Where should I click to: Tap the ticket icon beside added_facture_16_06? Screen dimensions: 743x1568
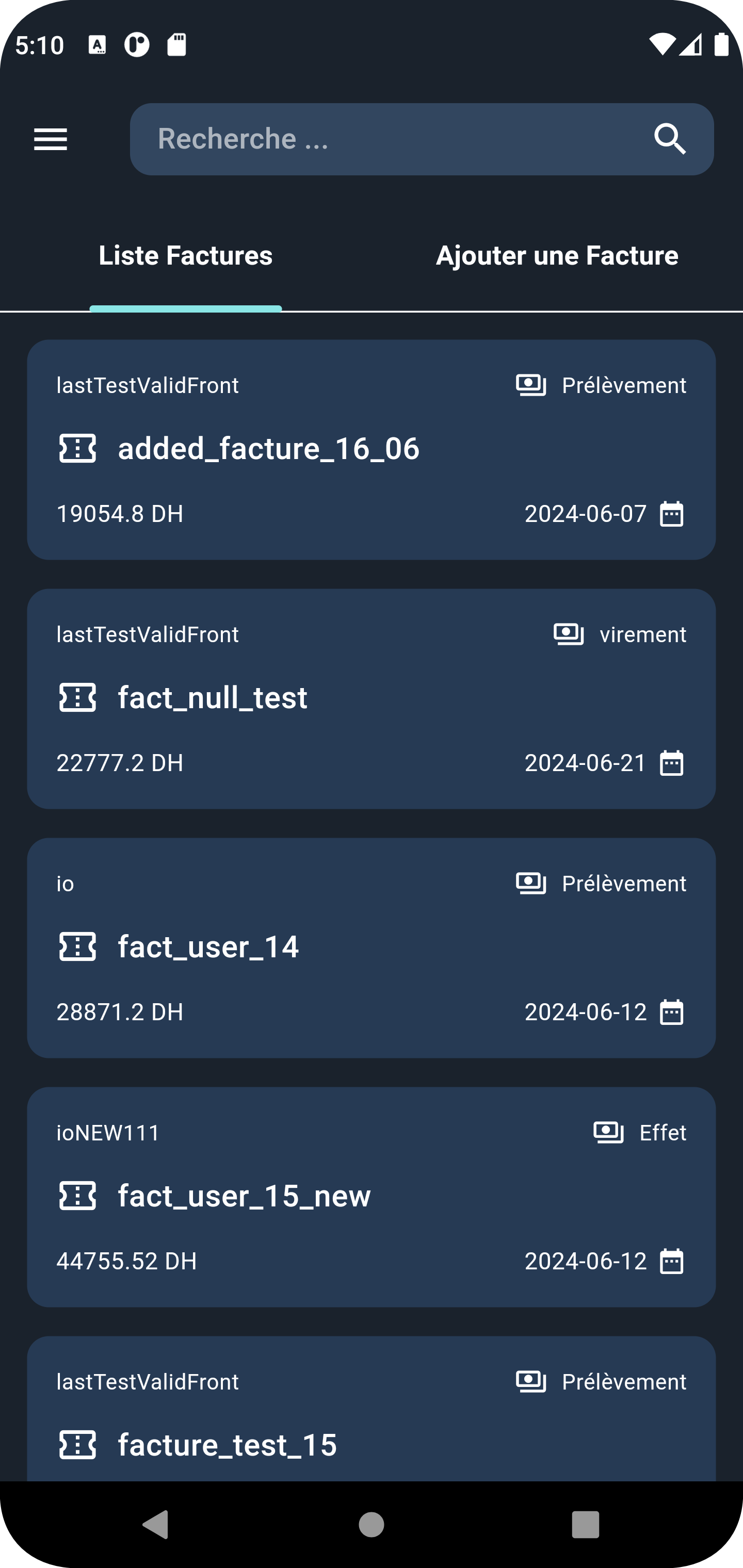pos(77,449)
